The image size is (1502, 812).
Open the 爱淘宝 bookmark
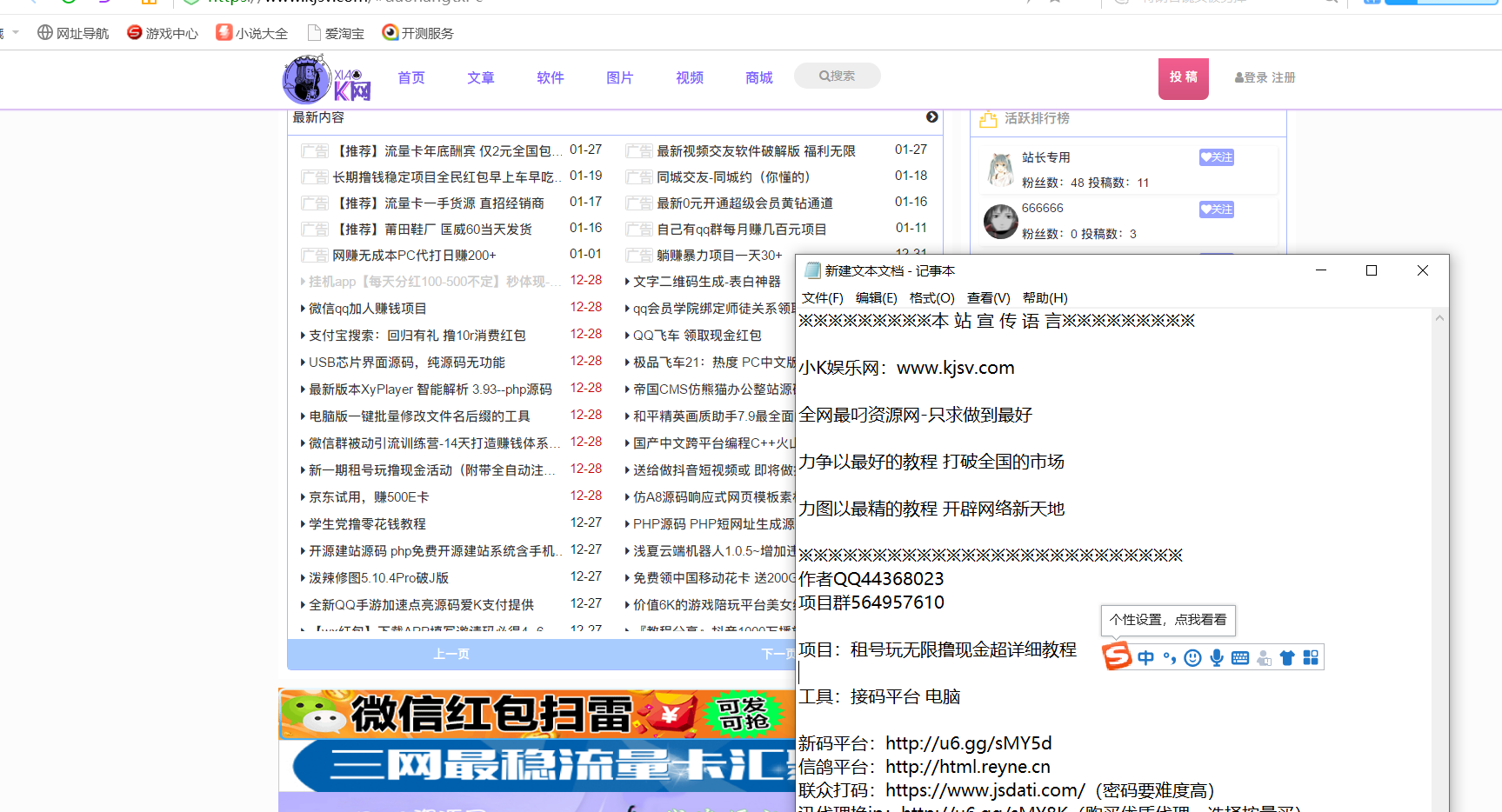336,33
